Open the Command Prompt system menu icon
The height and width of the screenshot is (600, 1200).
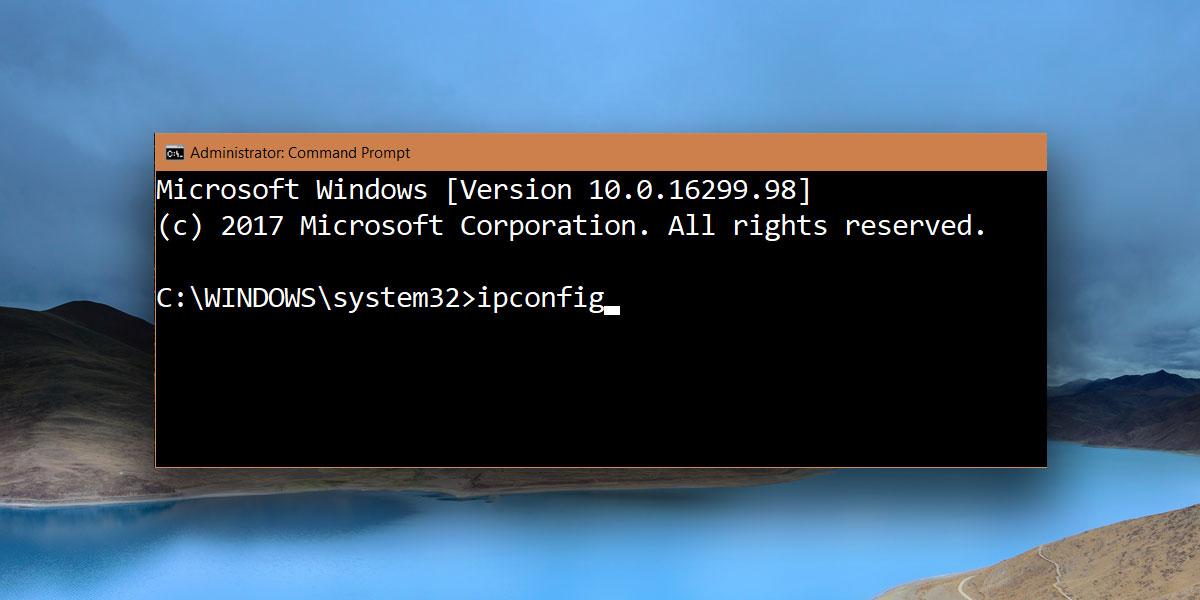[x=174, y=153]
